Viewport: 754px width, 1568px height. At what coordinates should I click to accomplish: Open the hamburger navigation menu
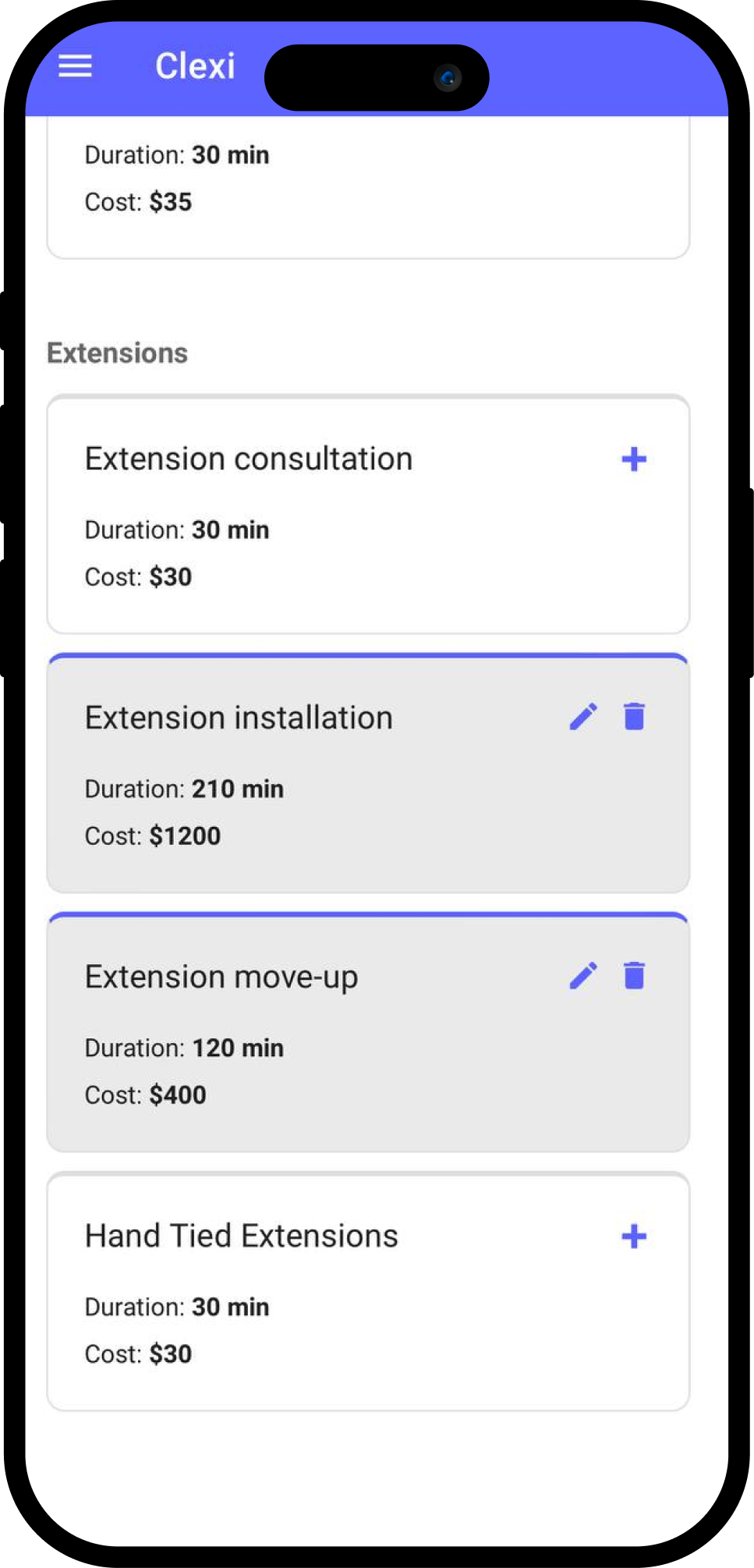[76, 66]
